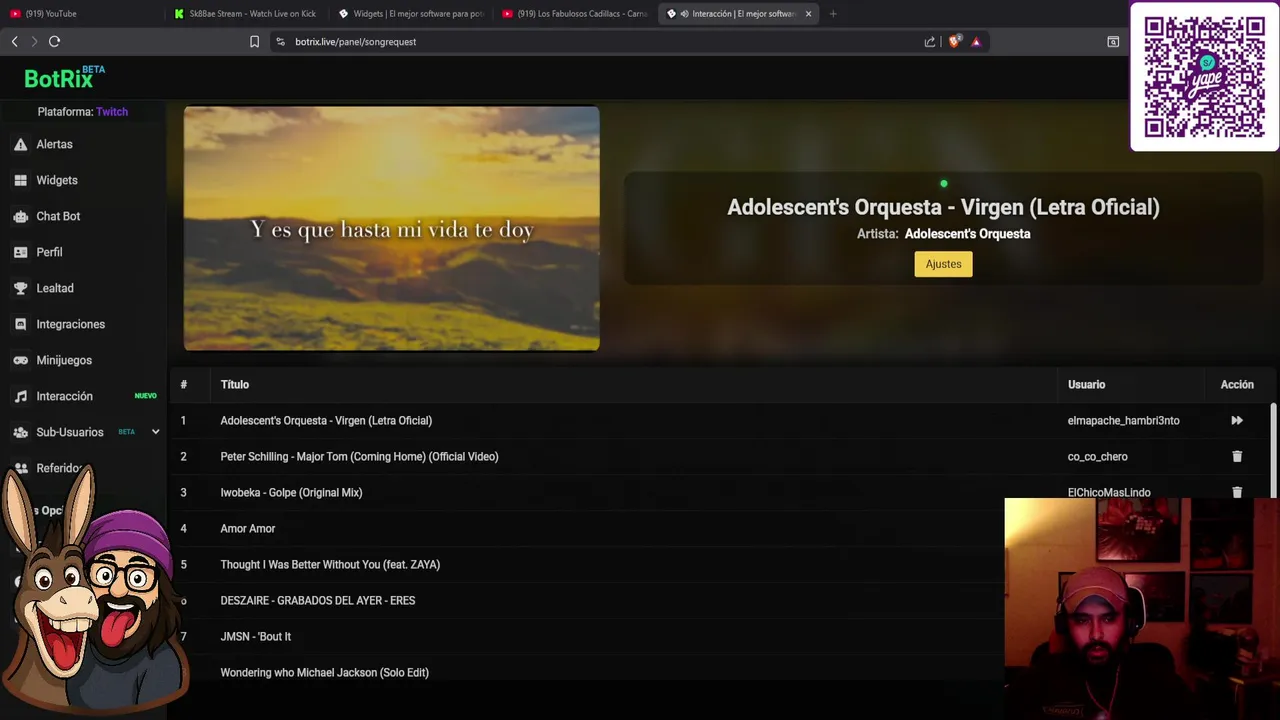Select row Adolescent's Orquesta - Virgen (Letra Oficial)
The width and height of the screenshot is (1280, 720).
(x=720, y=421)
